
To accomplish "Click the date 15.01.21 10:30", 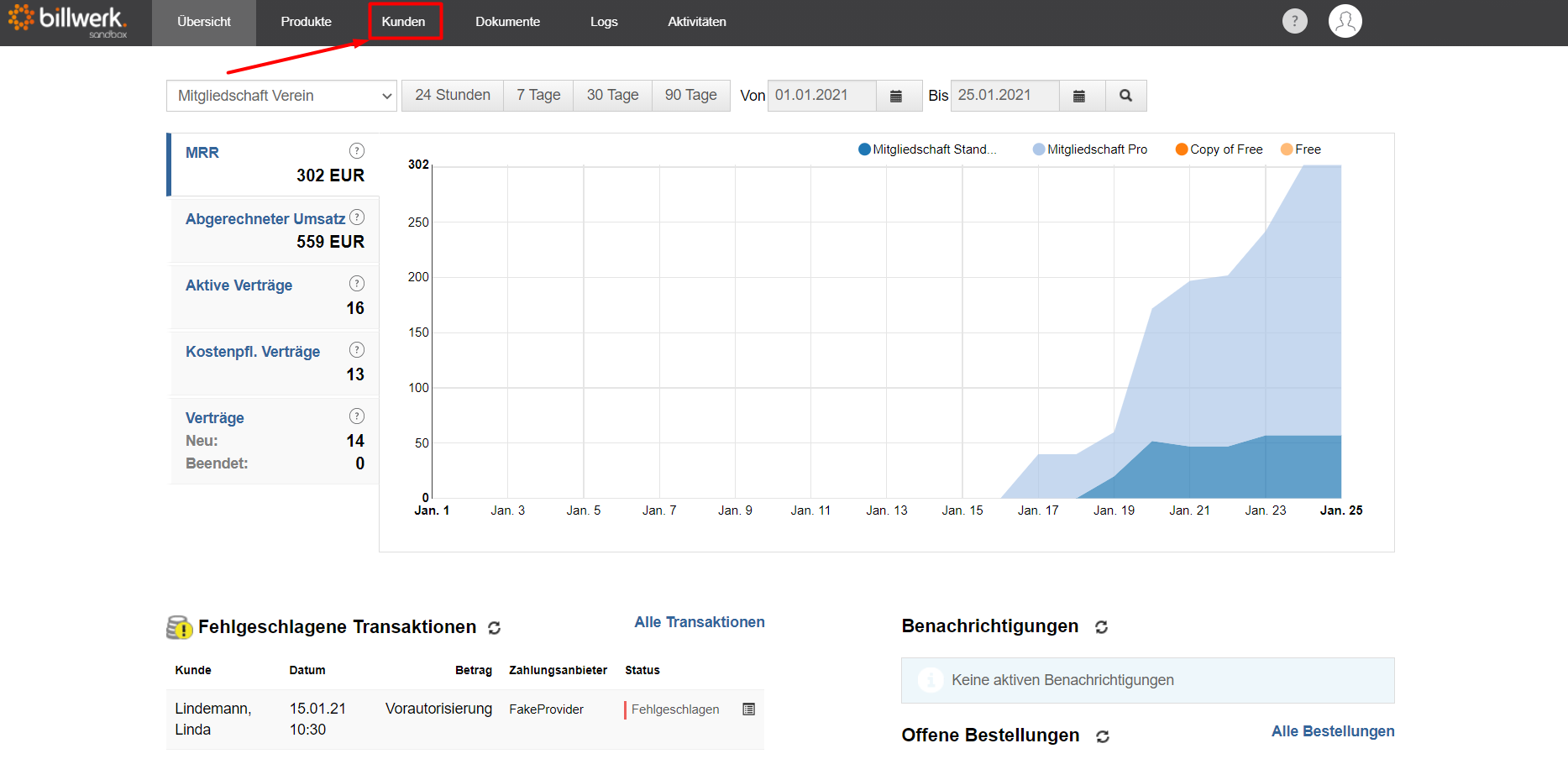I will click(x=317, y=719).
